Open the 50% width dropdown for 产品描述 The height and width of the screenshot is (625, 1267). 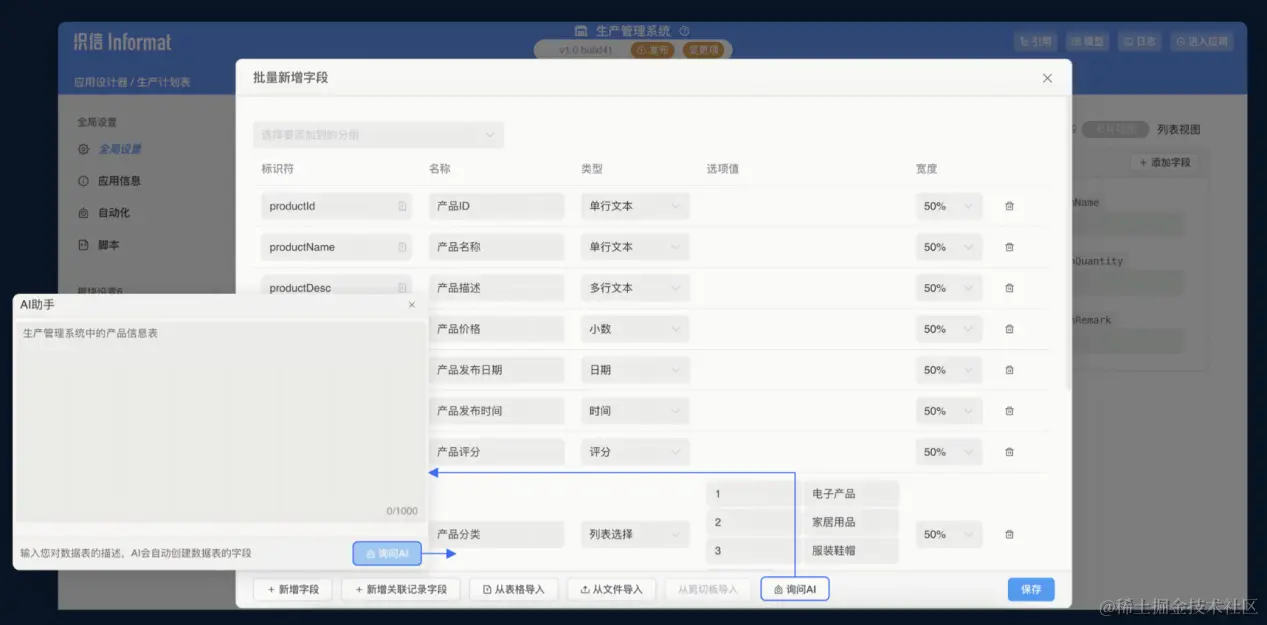(947, 288)
